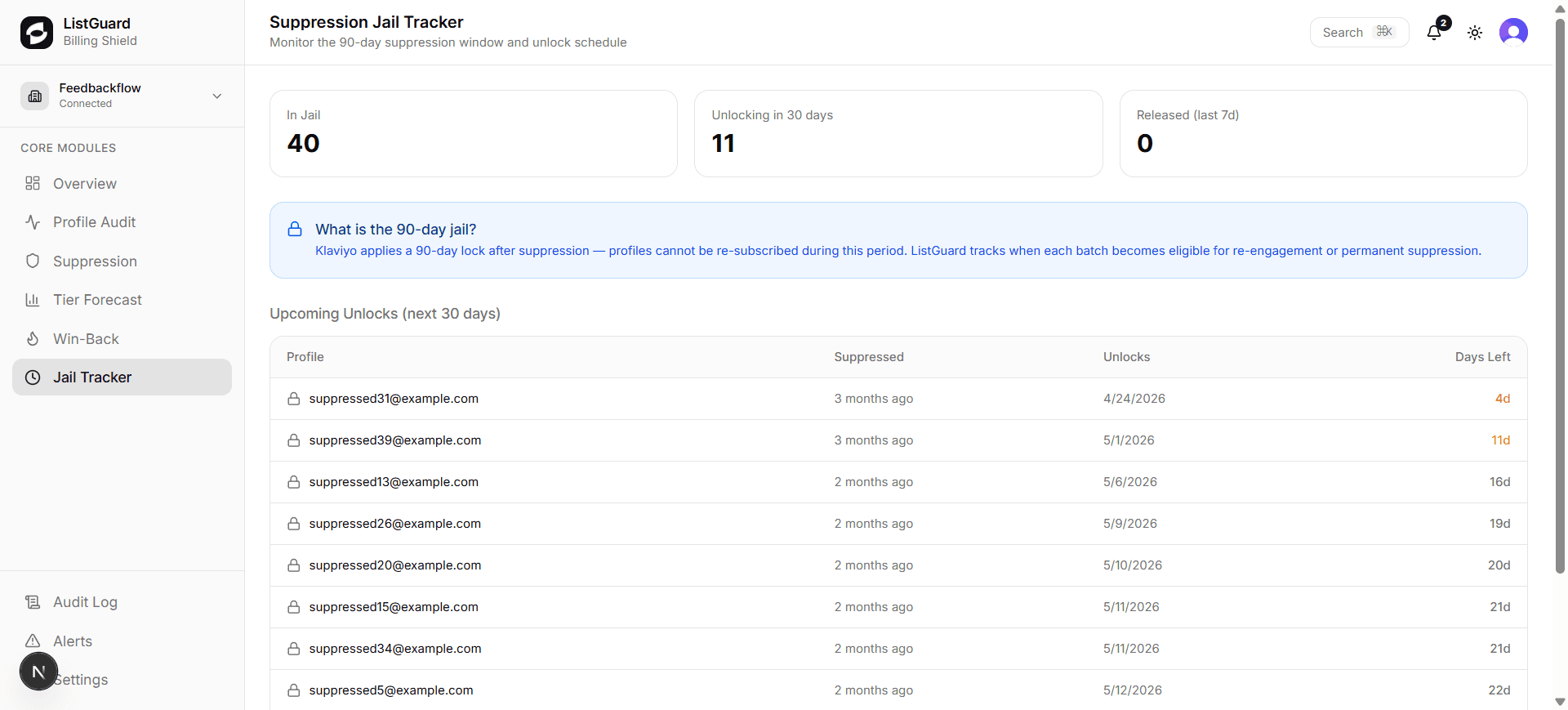Click the In Jail 40 card

click(x=474, y=133)
